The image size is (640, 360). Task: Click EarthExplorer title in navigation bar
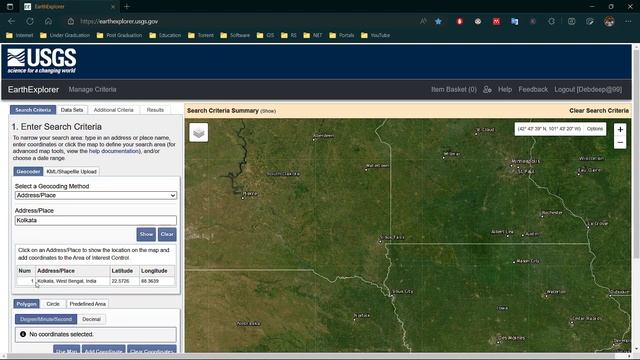33,89
